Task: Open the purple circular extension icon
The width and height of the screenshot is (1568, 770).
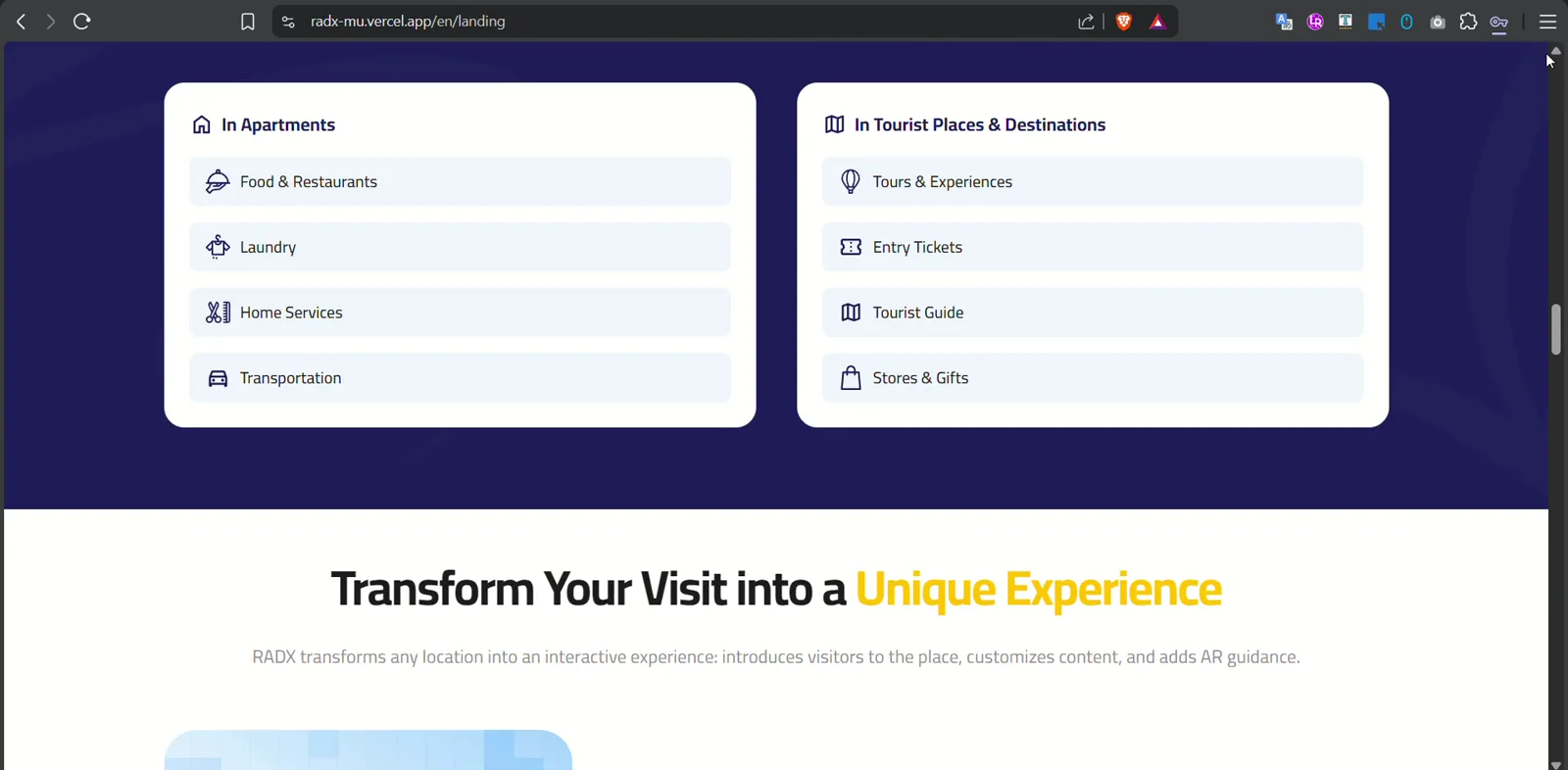Action: pyautogui.click(x=1315, y=22)
